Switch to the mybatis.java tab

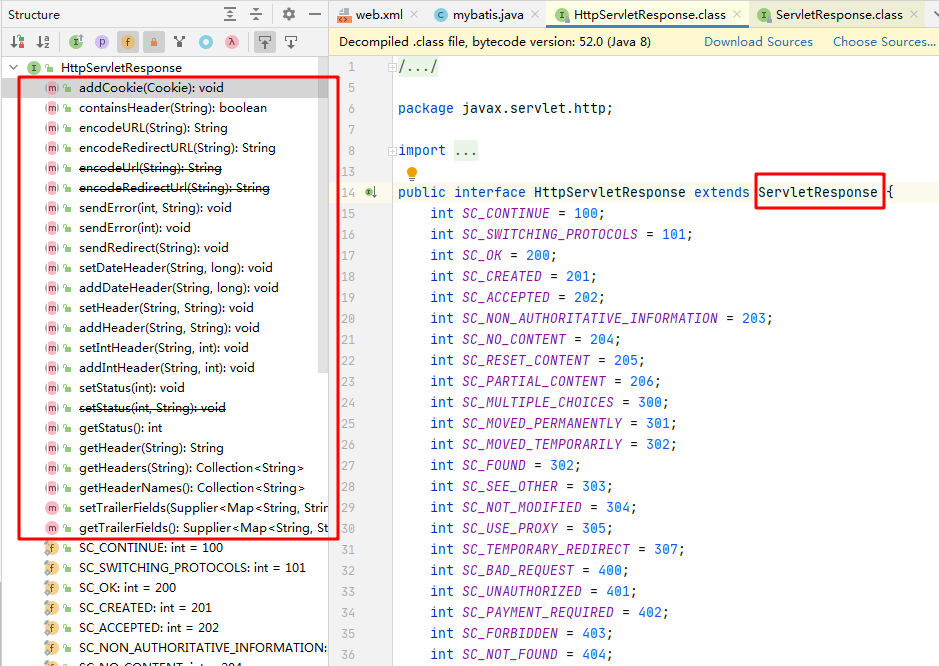tap(487, 14)
